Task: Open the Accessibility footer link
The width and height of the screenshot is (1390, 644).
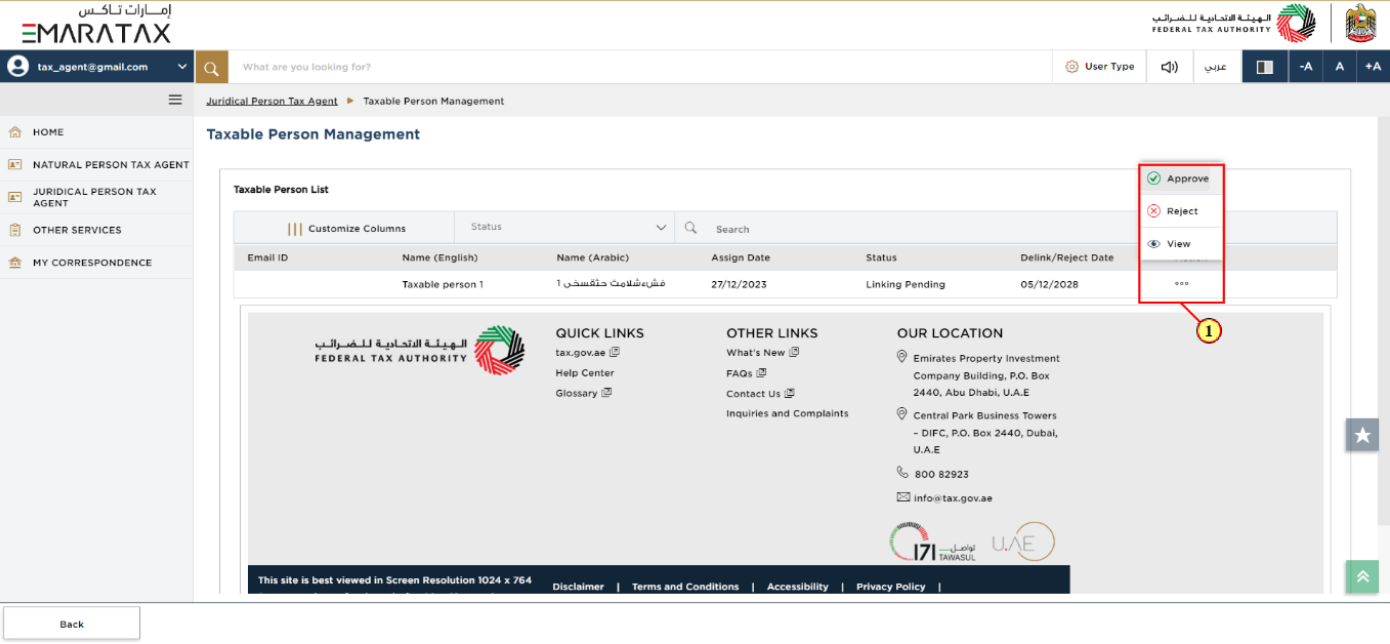Action: pyautogui.click(x=798, y=587)
